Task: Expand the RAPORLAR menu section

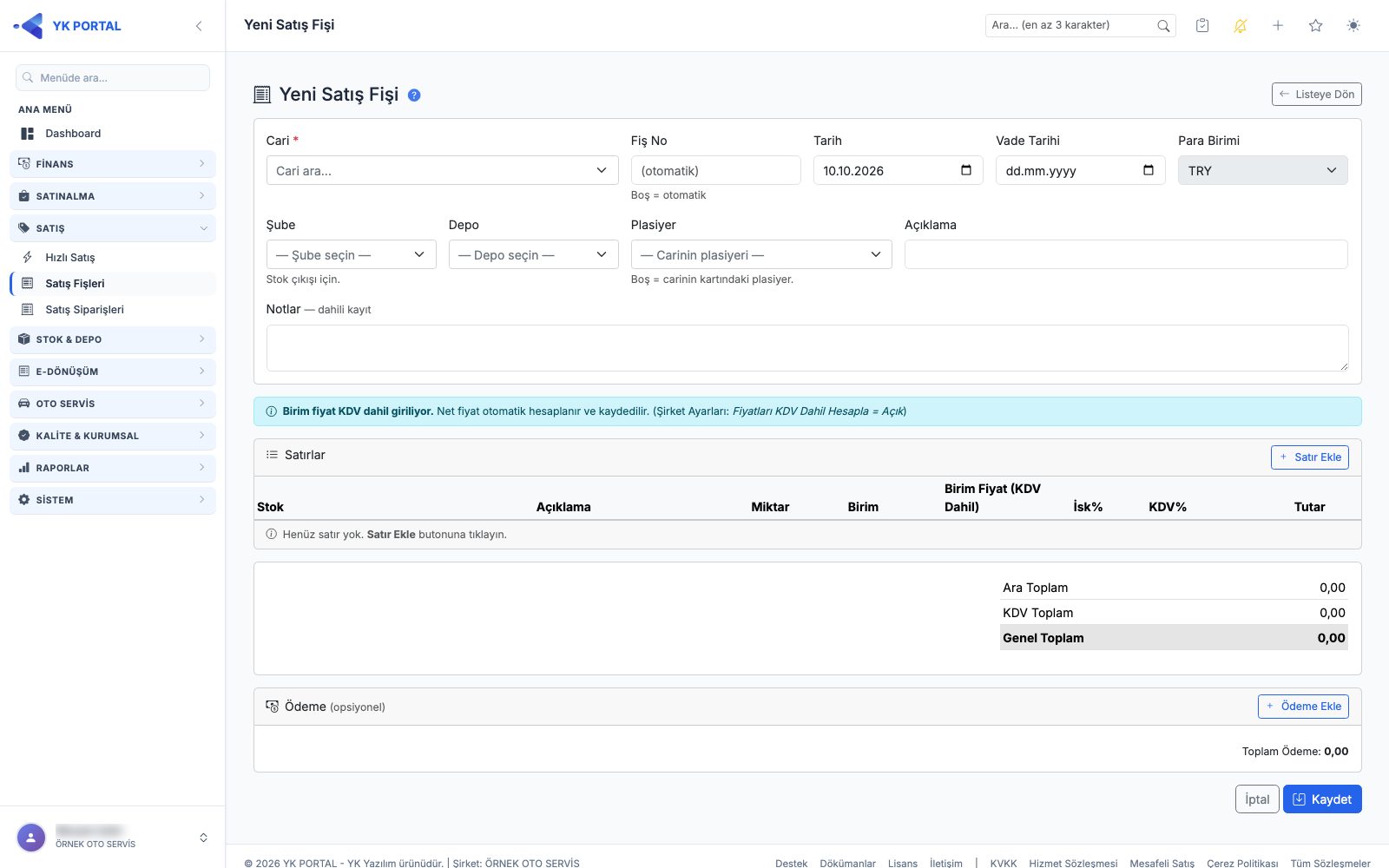Action: 113,468
